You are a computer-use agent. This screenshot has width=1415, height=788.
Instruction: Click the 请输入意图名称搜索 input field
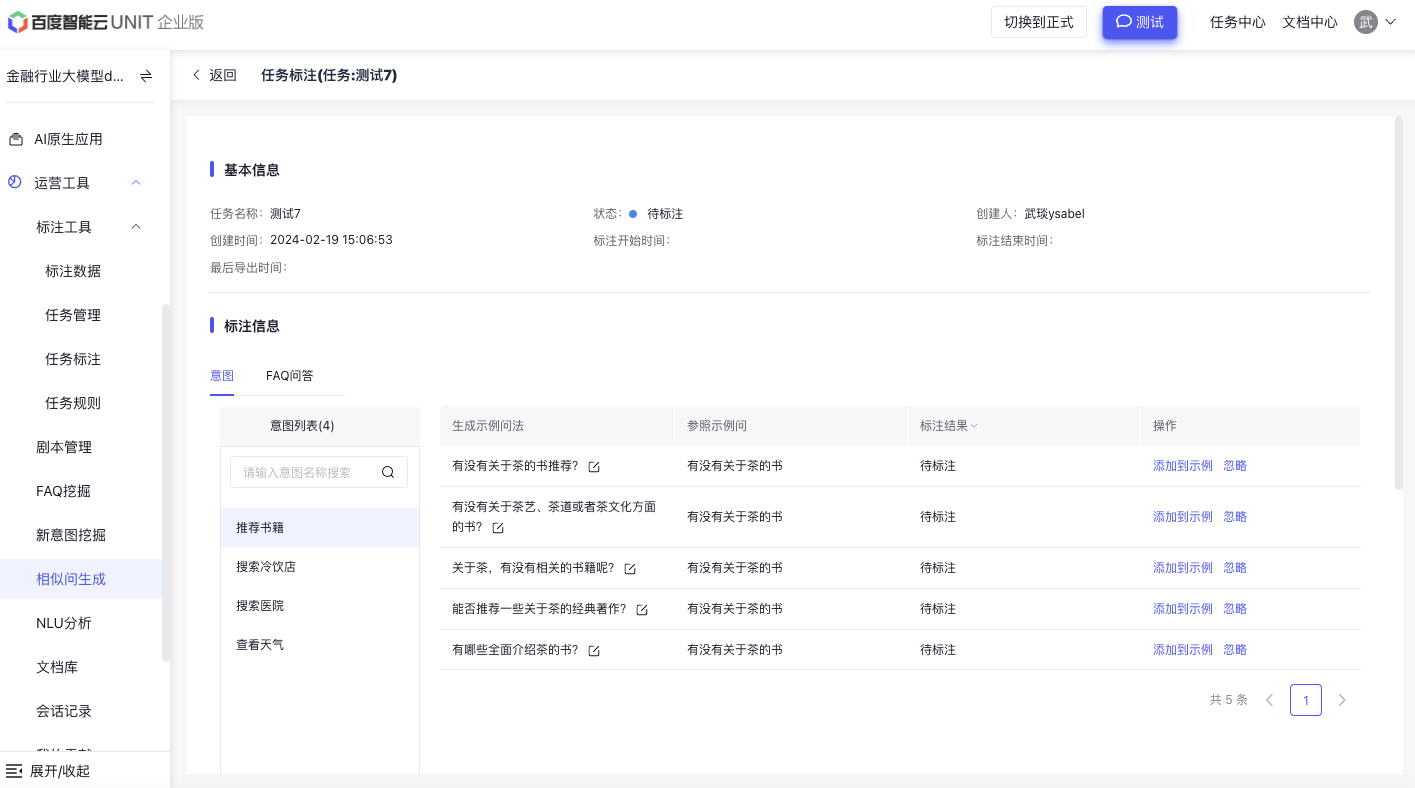tap(319, 472)
